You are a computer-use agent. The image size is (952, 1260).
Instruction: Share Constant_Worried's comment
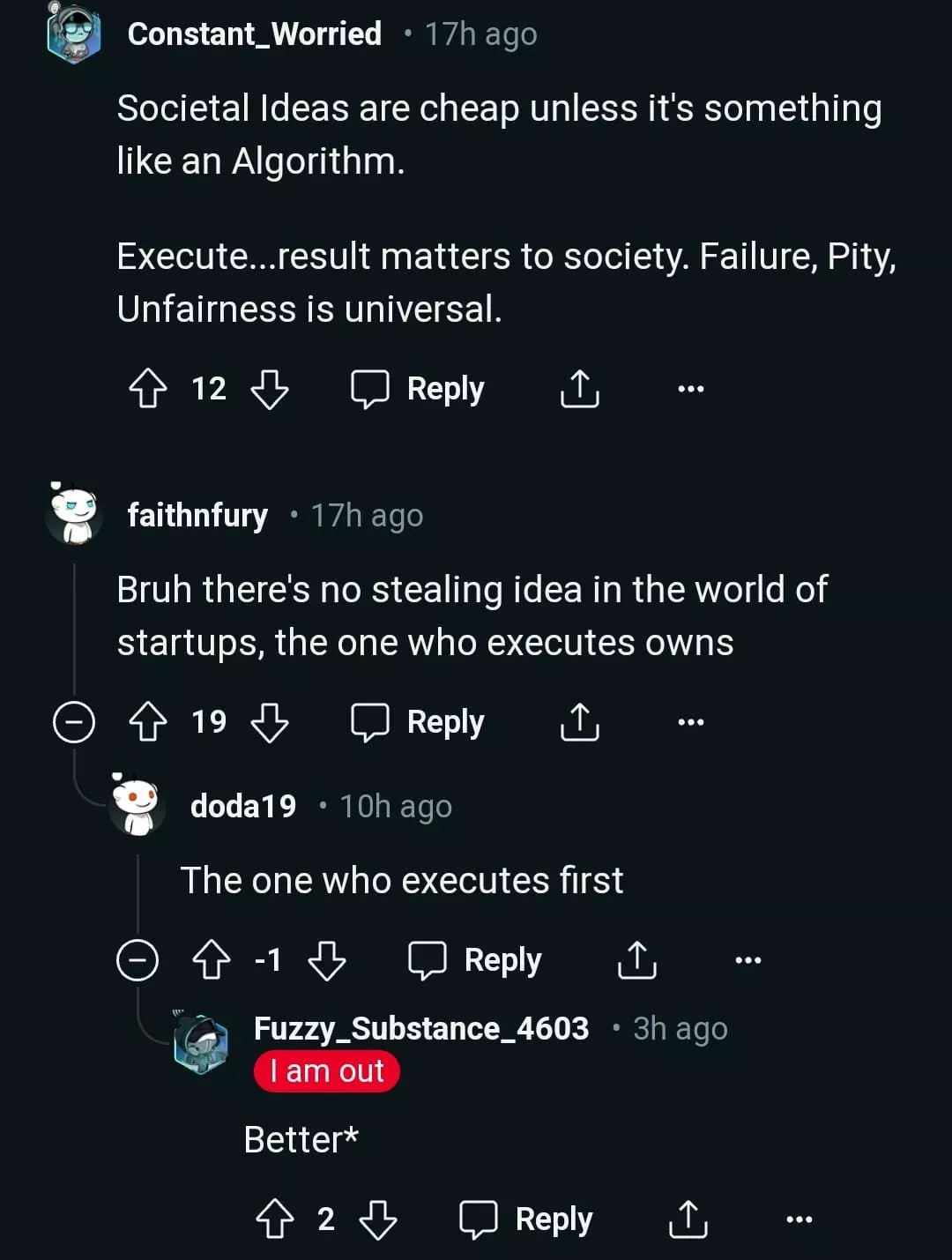click(579, 389)
